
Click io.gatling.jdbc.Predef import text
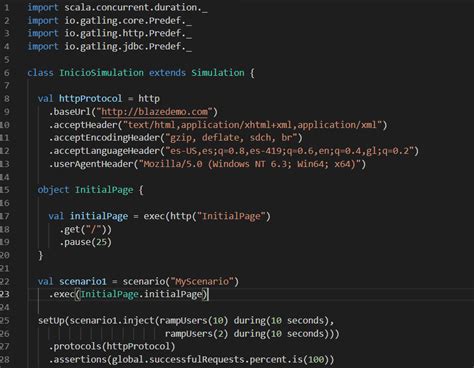click(x=128, y=47)
